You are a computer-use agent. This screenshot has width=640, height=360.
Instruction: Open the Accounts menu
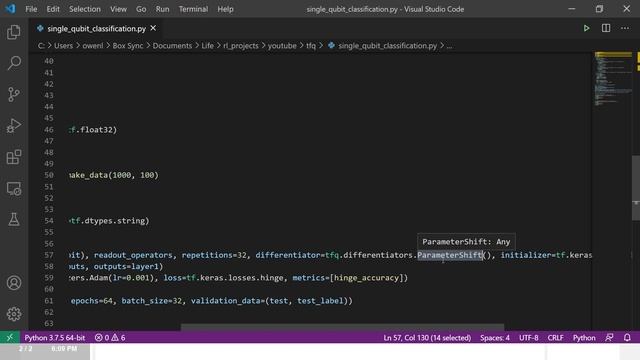(14, 282)
